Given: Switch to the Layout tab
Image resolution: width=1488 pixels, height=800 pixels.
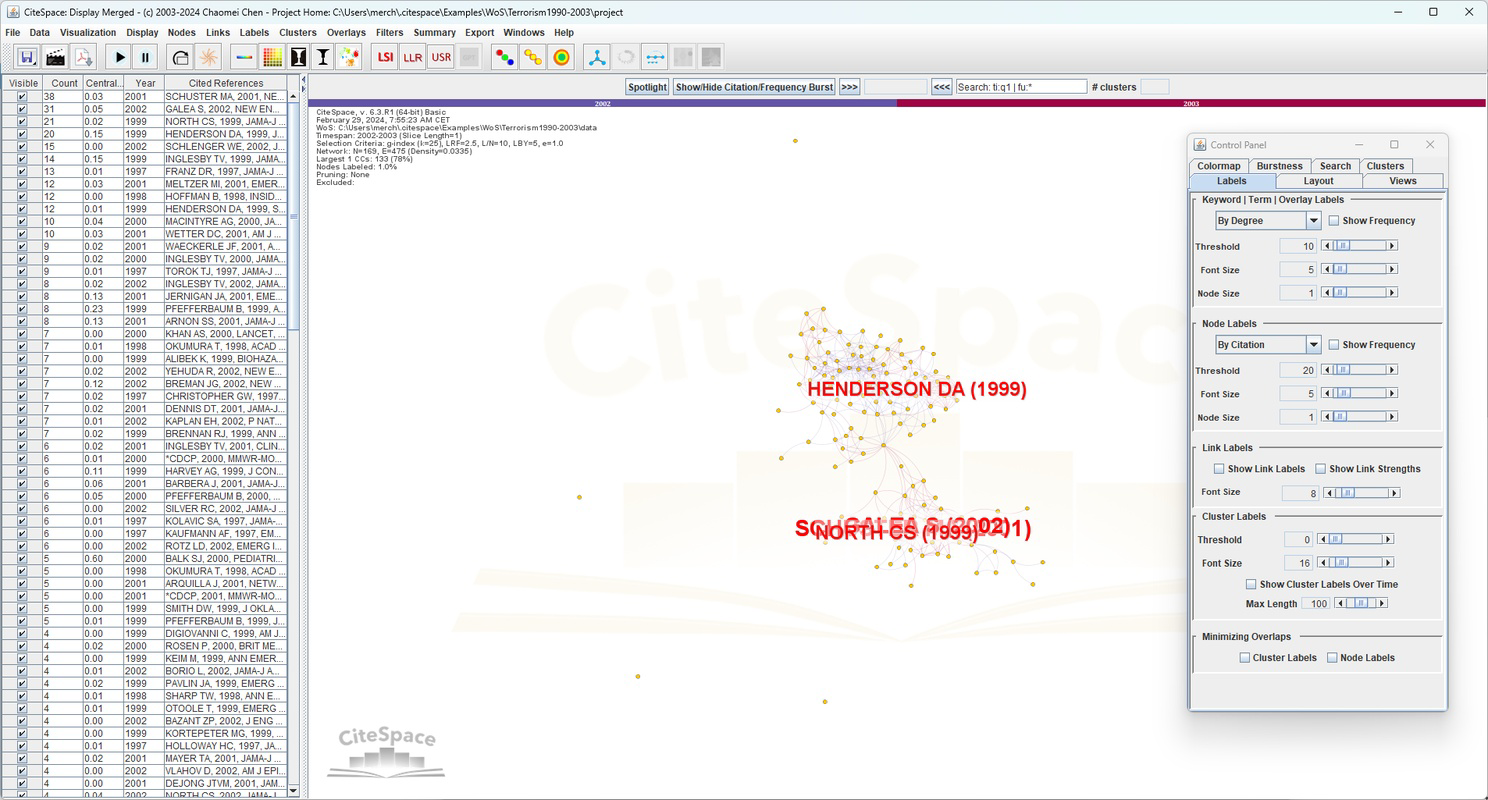Looking at the screenshot, I should 1319,181.
